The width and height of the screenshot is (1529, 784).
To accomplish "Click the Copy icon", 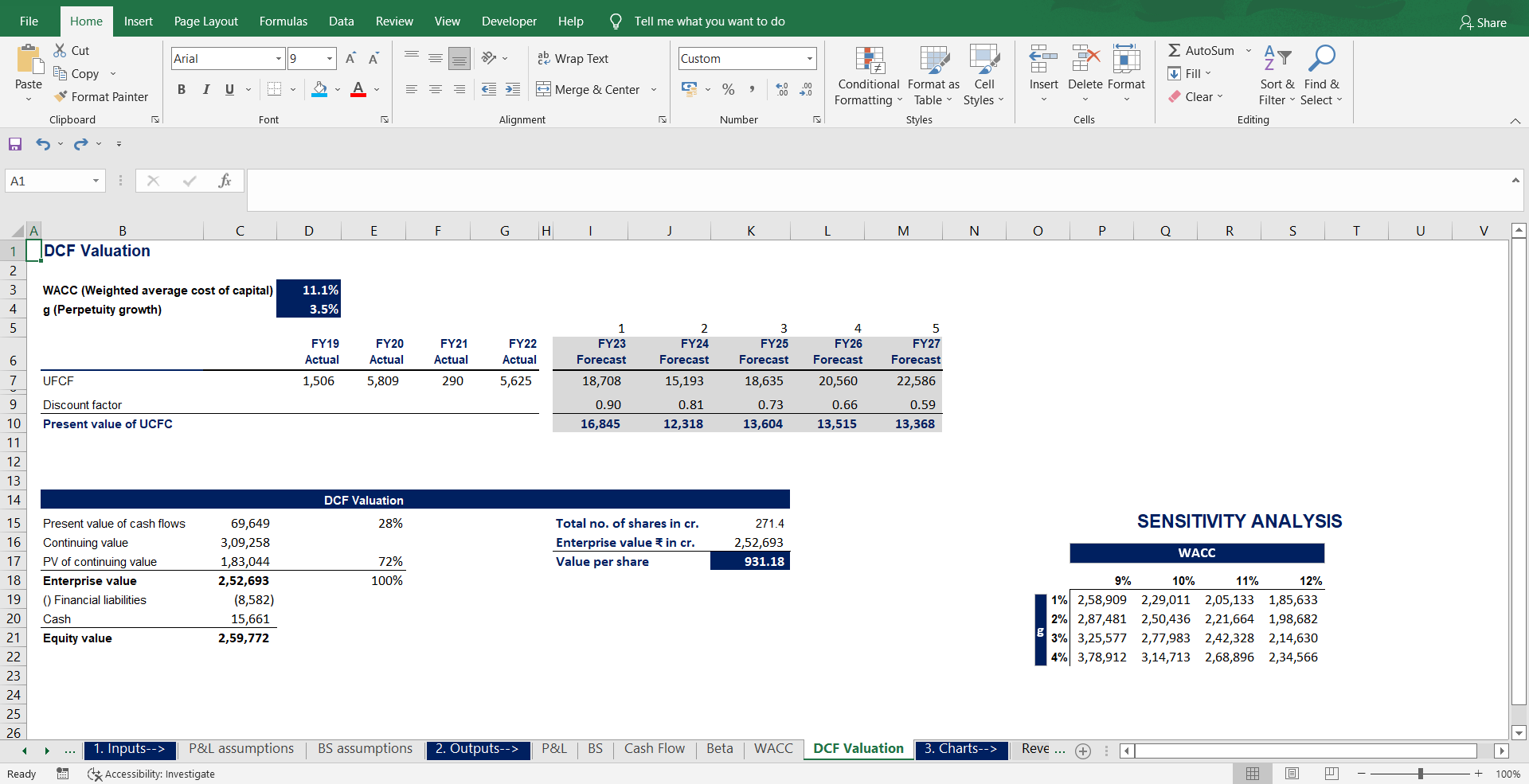I will [61, 73].
